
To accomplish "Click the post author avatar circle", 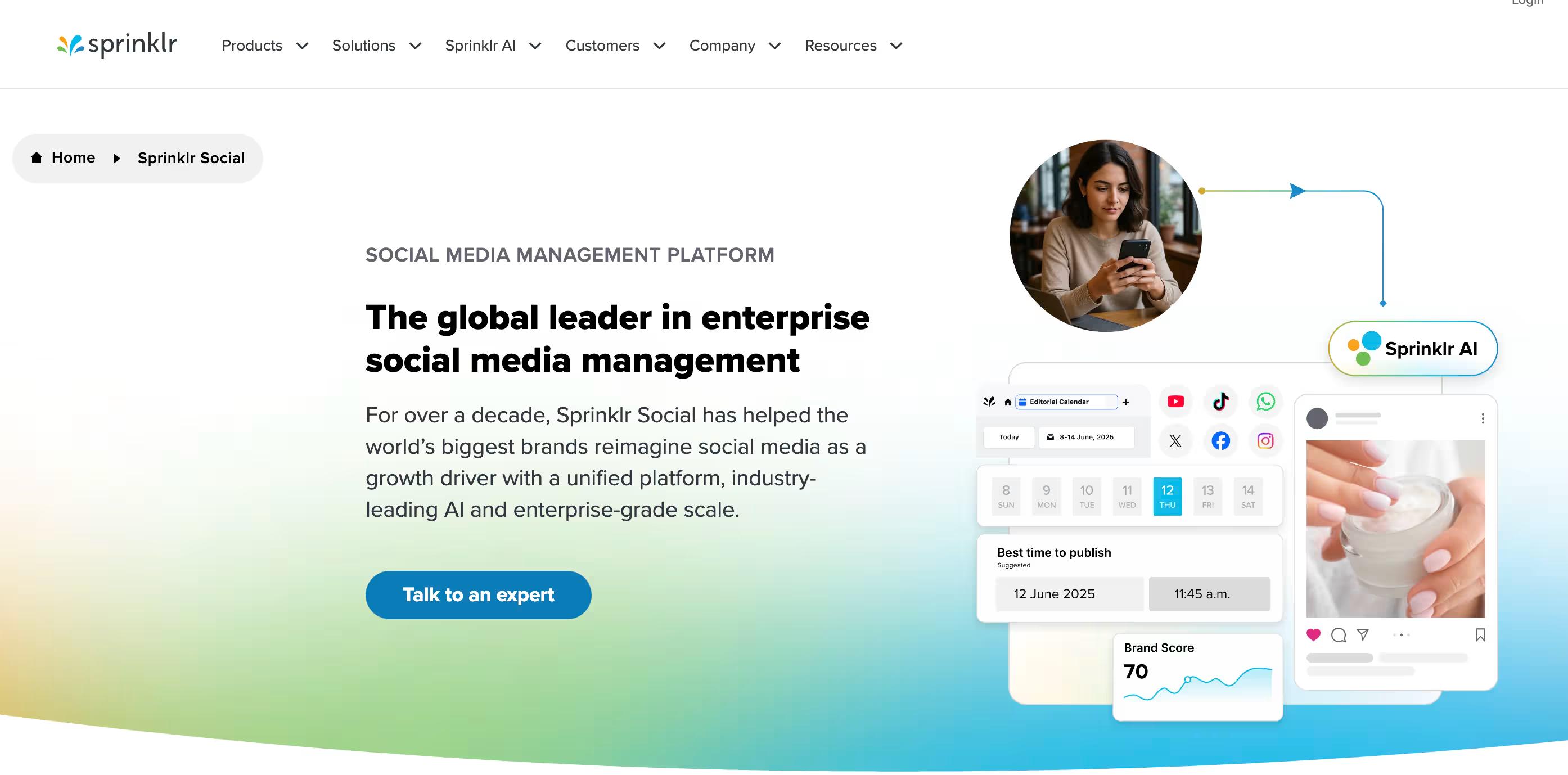I will click(x=1317, y=418).
